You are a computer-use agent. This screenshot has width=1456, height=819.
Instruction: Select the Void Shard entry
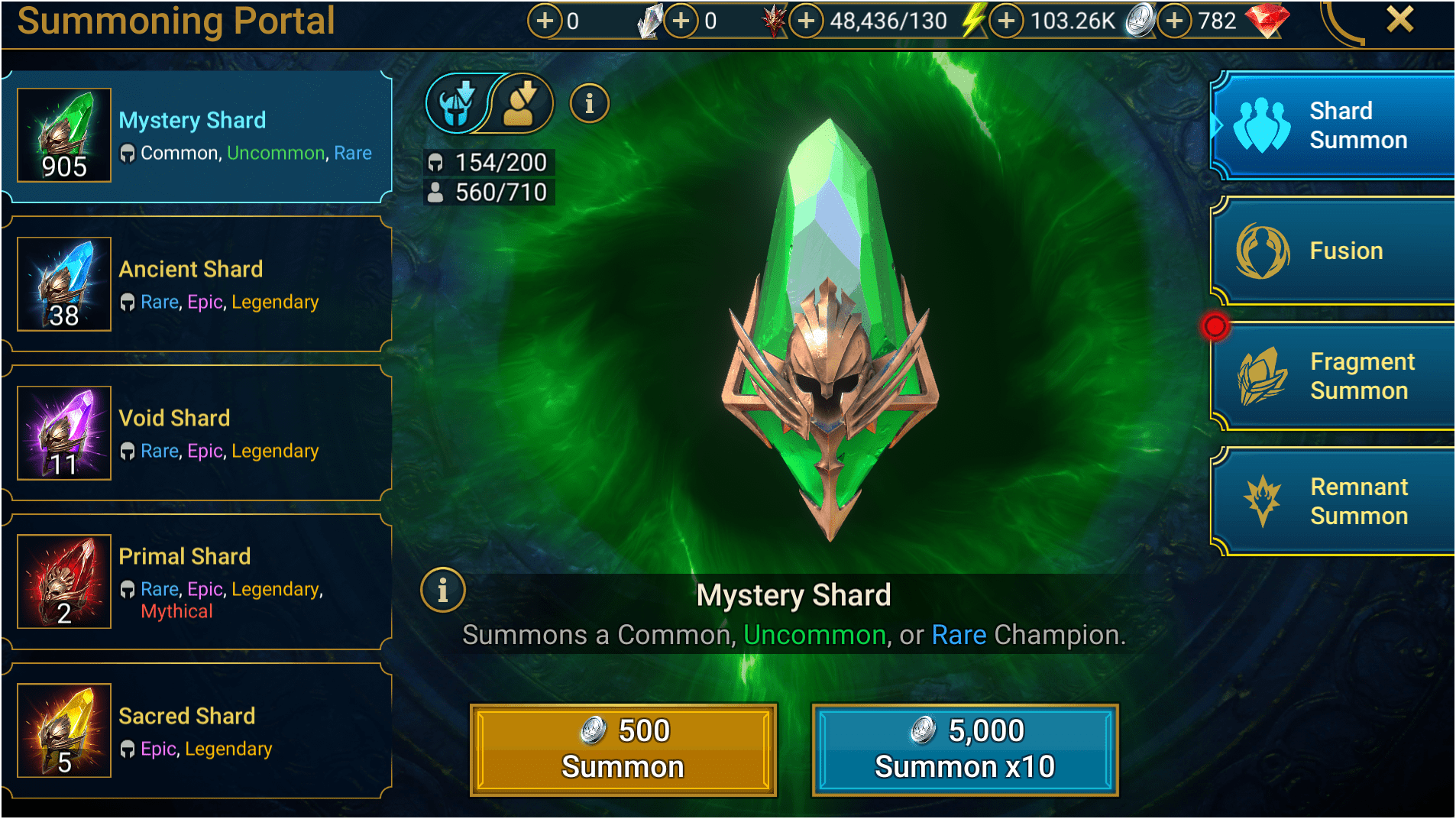tap(197, 433)
